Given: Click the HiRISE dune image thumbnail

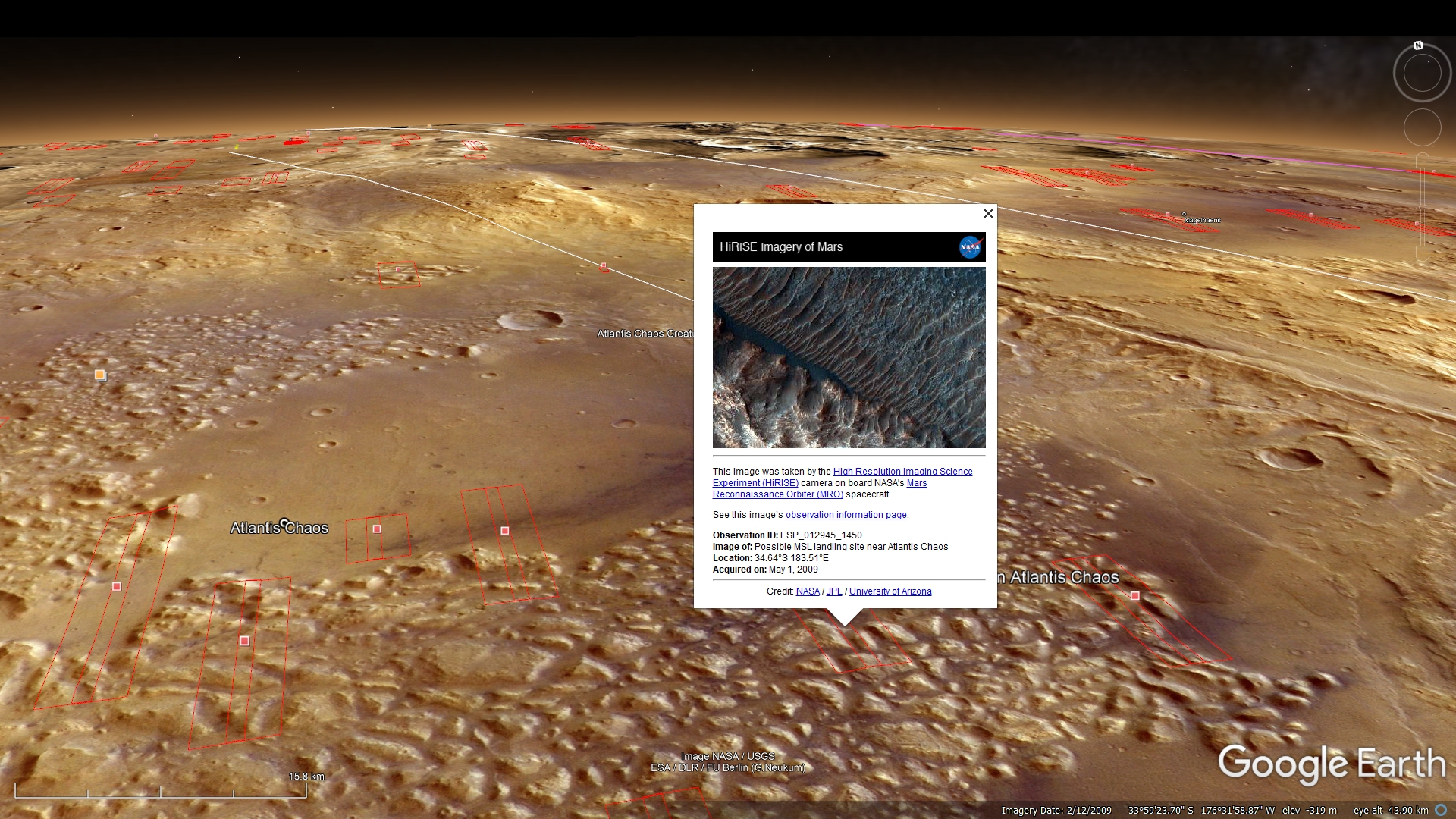Looking at the screenshot, I should pos(849,357).
